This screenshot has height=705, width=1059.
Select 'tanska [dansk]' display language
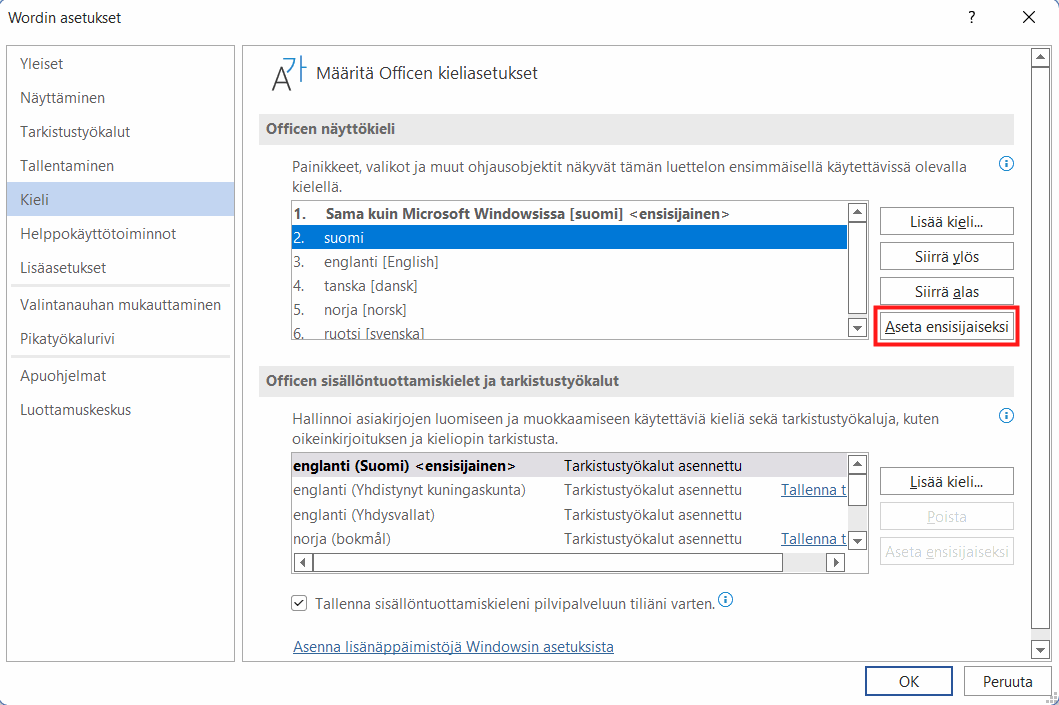(569, 286)
